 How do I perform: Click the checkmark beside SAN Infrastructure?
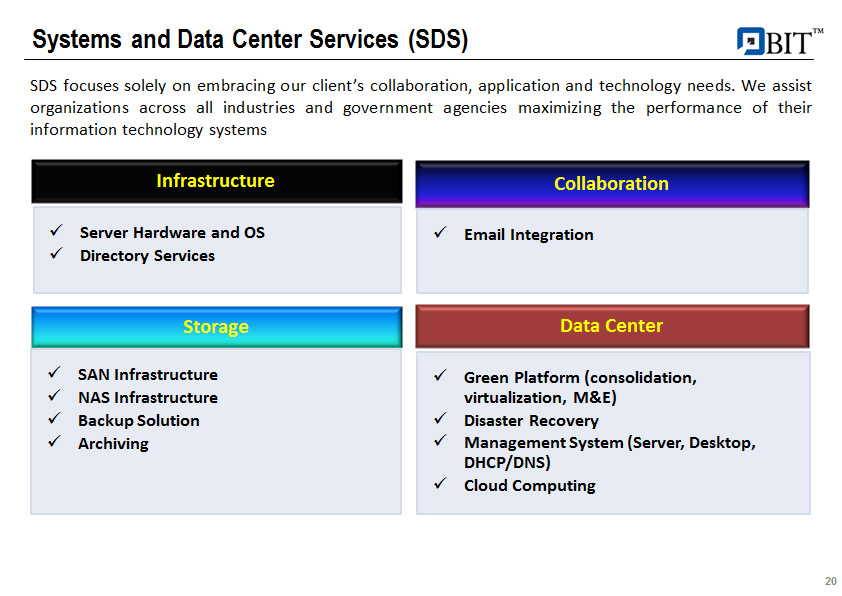click(x=54, y=374)
